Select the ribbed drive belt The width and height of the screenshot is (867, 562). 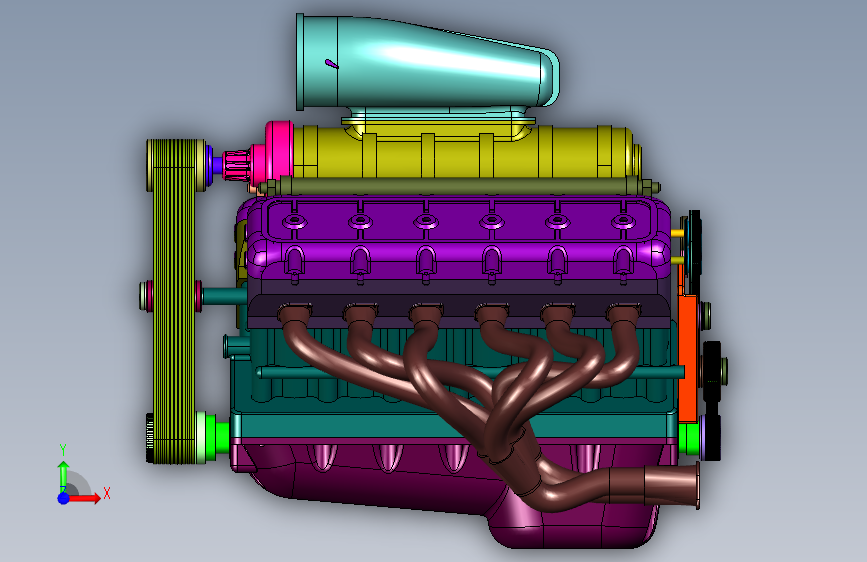174,299
